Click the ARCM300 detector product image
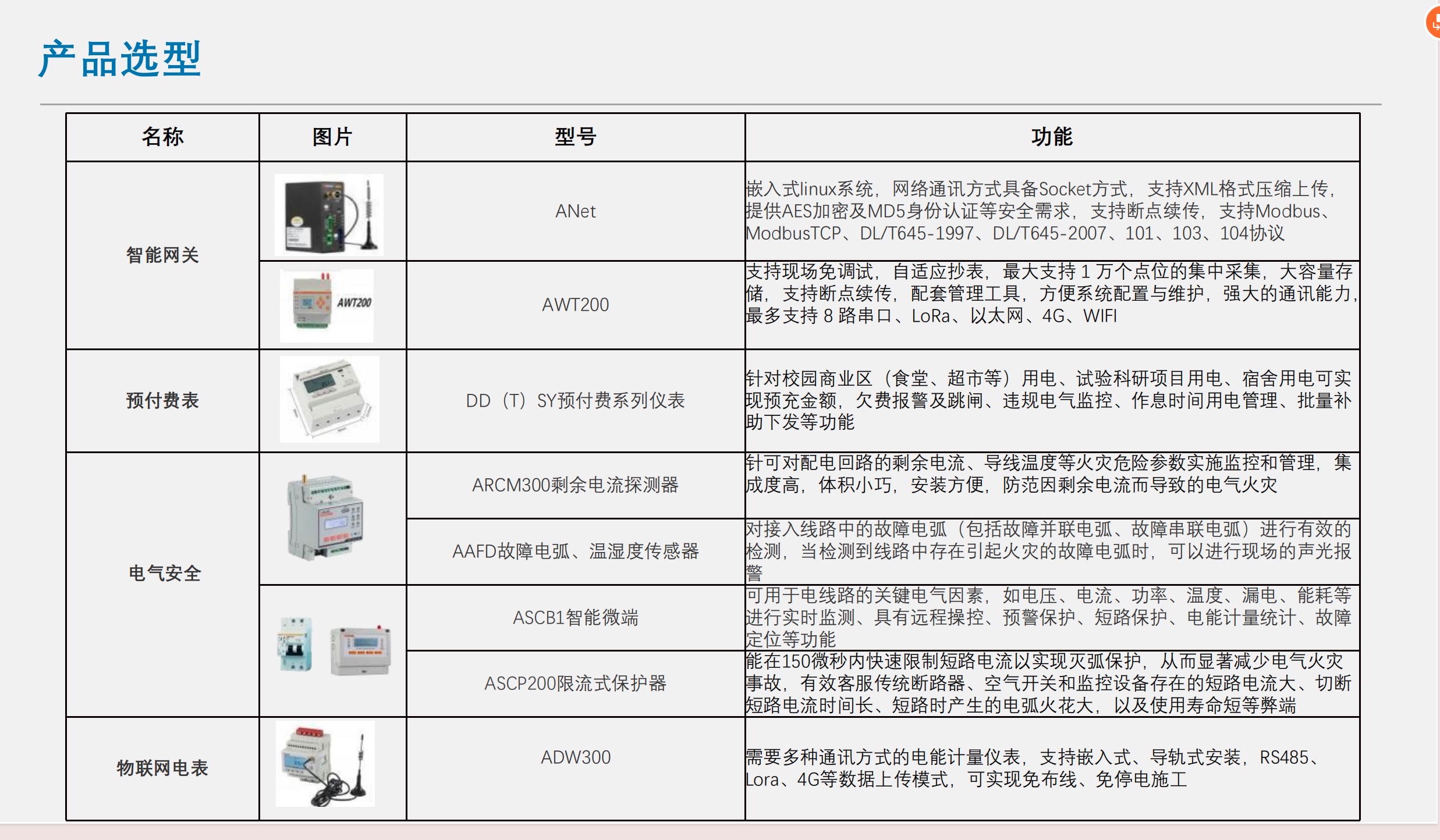 pos(325,518)
